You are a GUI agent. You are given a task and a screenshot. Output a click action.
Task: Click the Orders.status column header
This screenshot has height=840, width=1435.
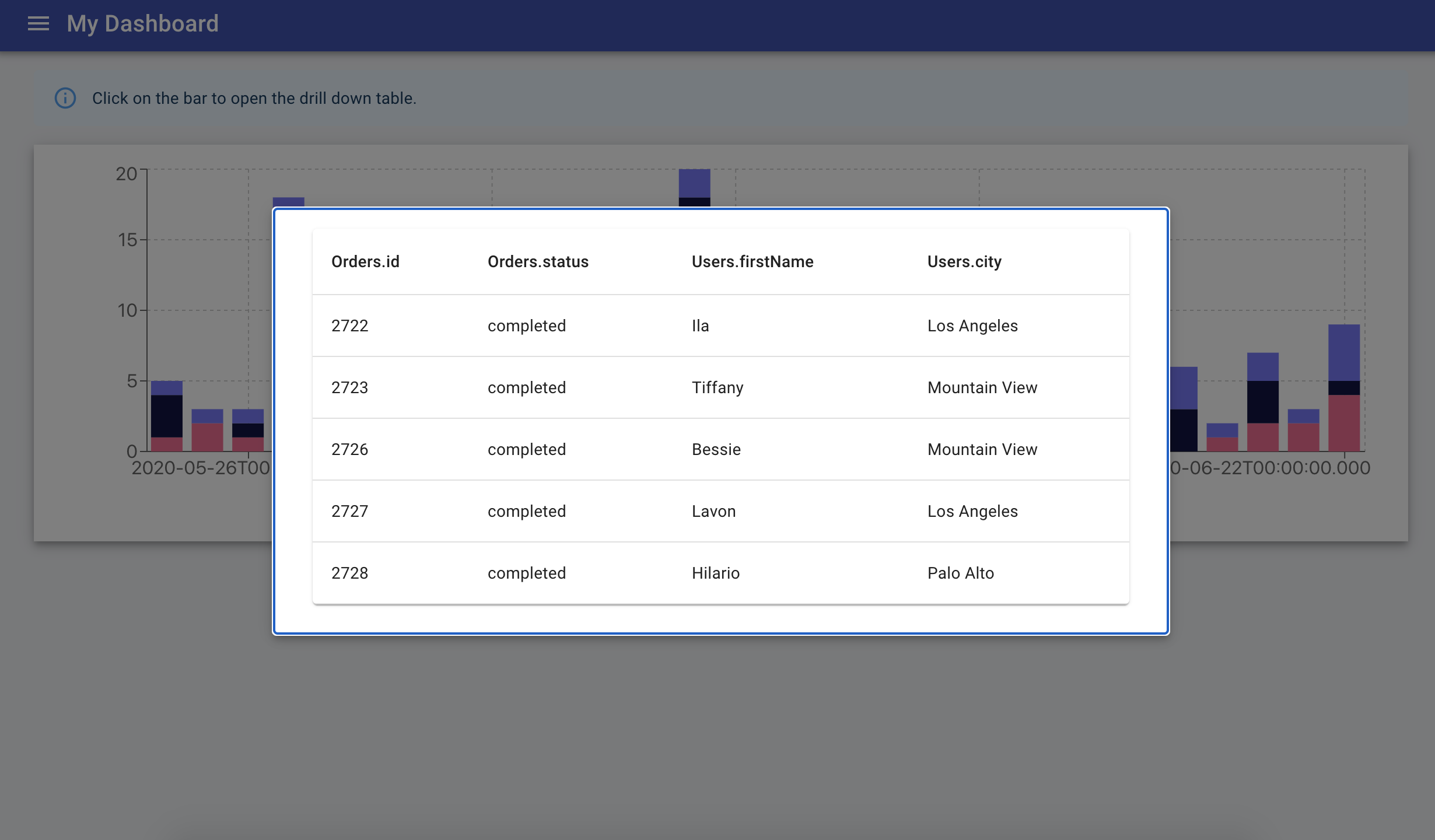click(537, 262)
